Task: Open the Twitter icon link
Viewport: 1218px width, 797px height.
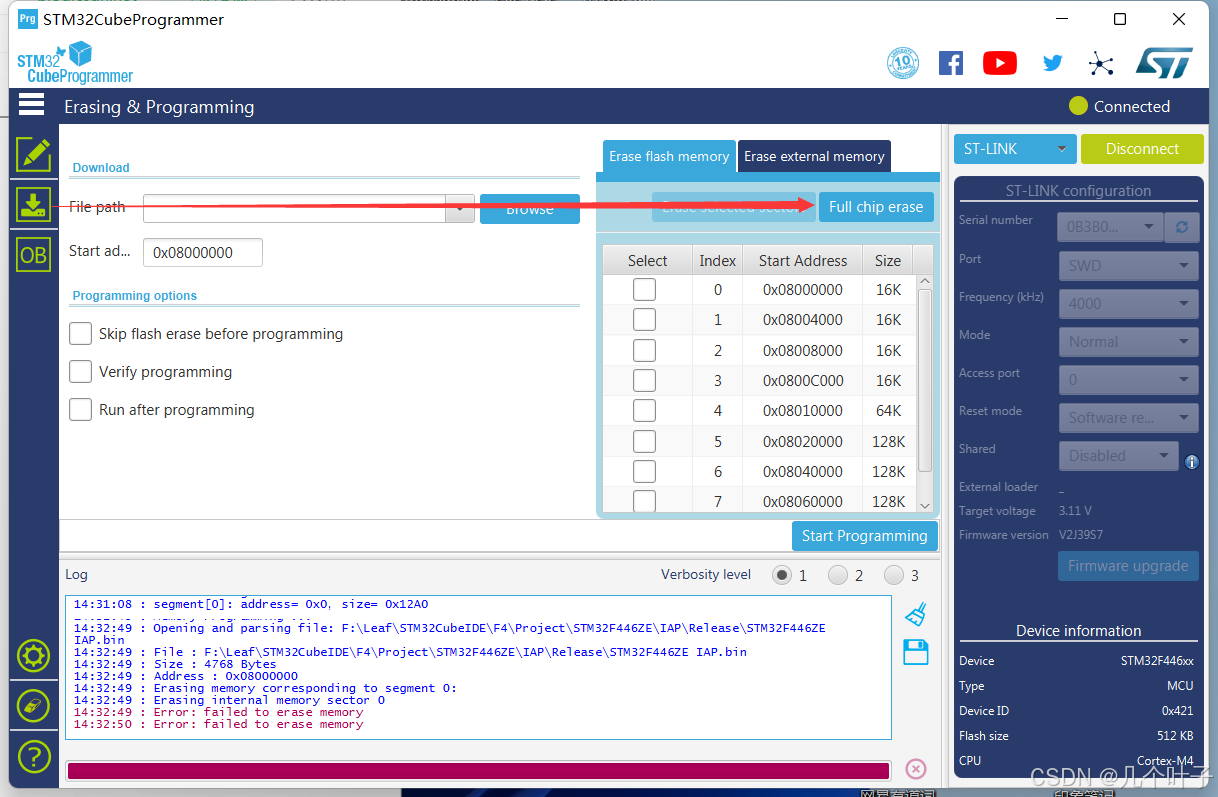Action: [1052, 64]
